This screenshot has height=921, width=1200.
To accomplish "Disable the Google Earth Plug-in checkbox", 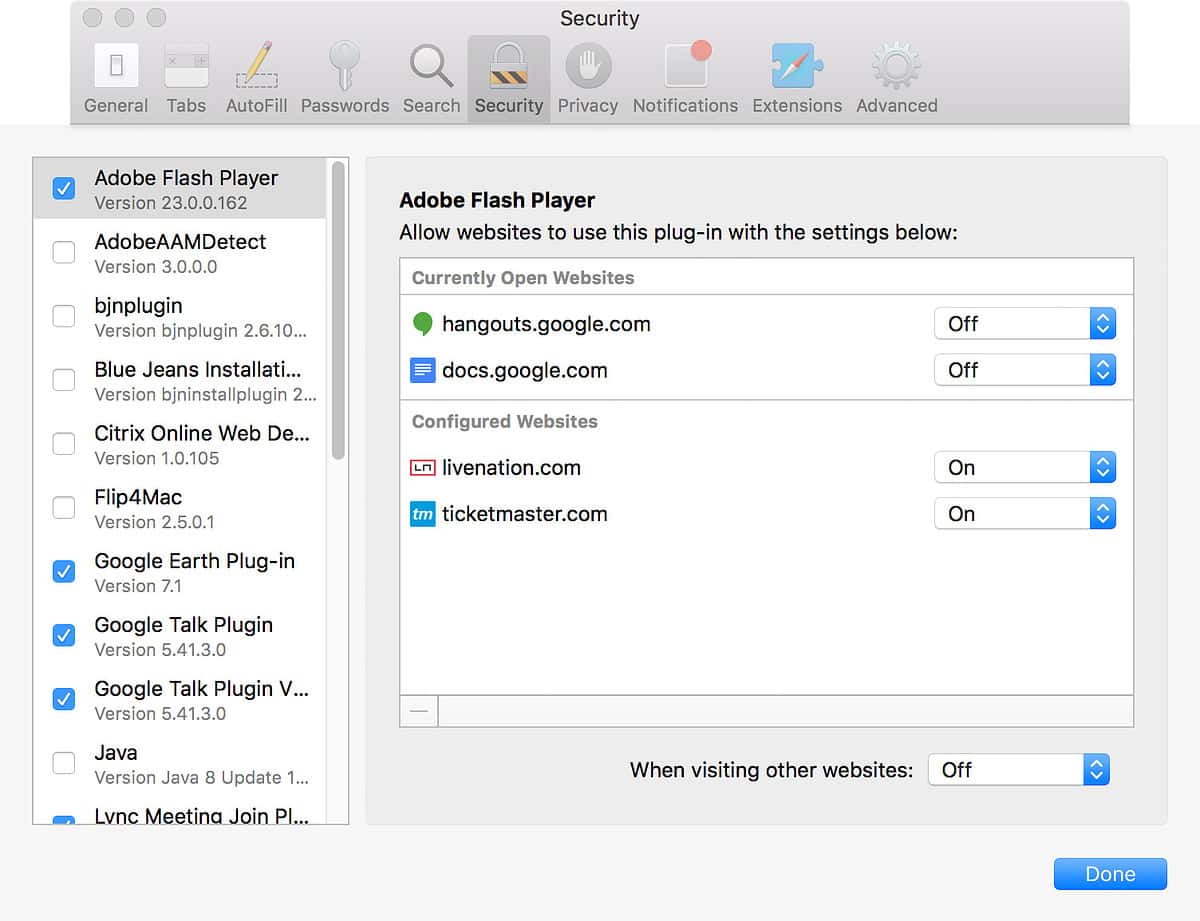I will click(63, 572).
